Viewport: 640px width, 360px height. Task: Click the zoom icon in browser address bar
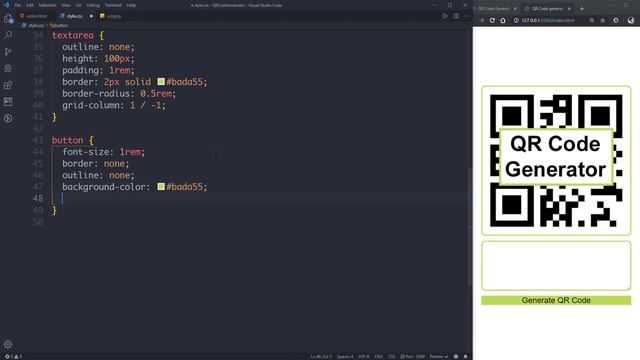(591, 20)
